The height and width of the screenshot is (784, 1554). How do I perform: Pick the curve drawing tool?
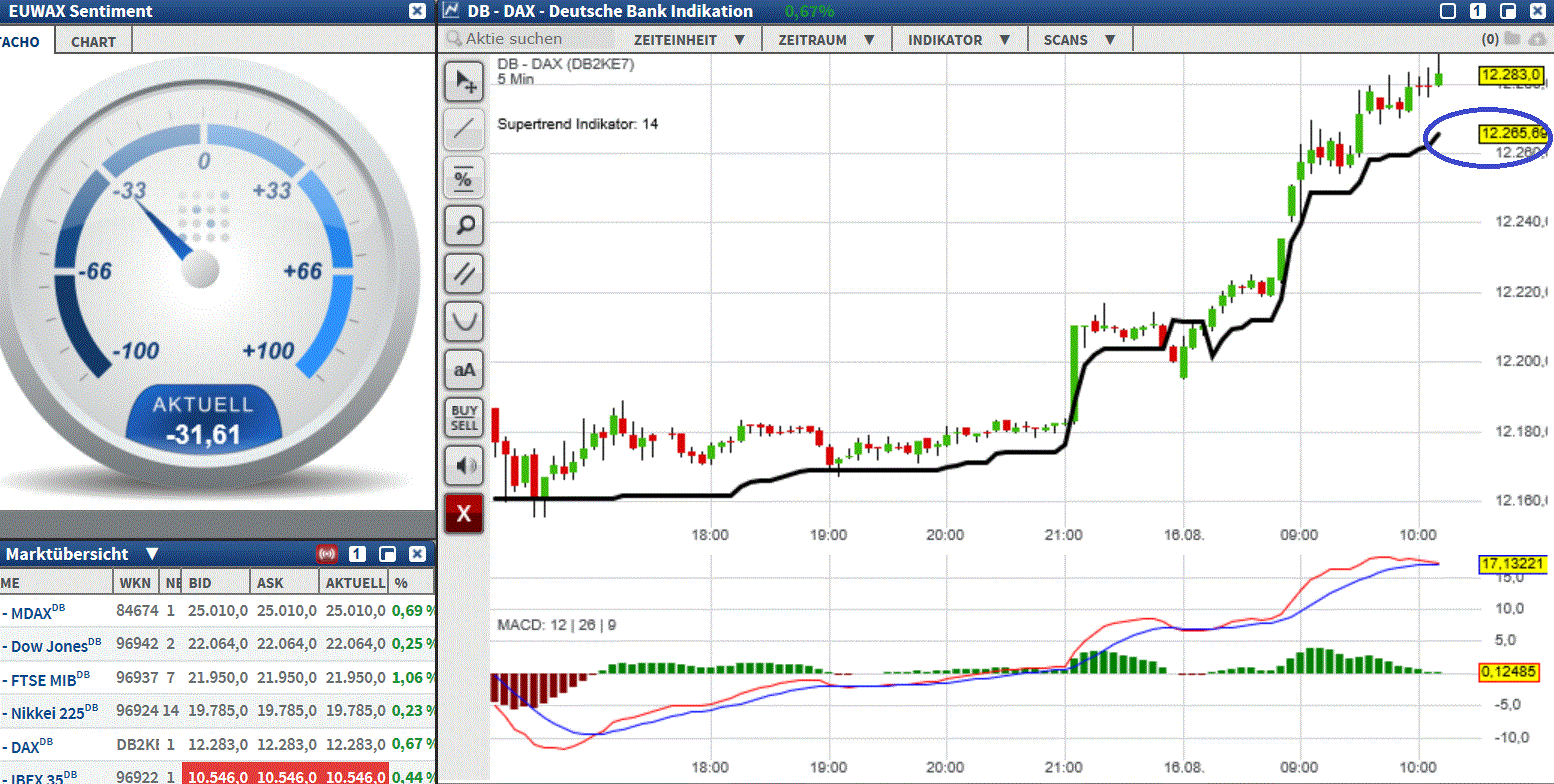pos(463,321)
